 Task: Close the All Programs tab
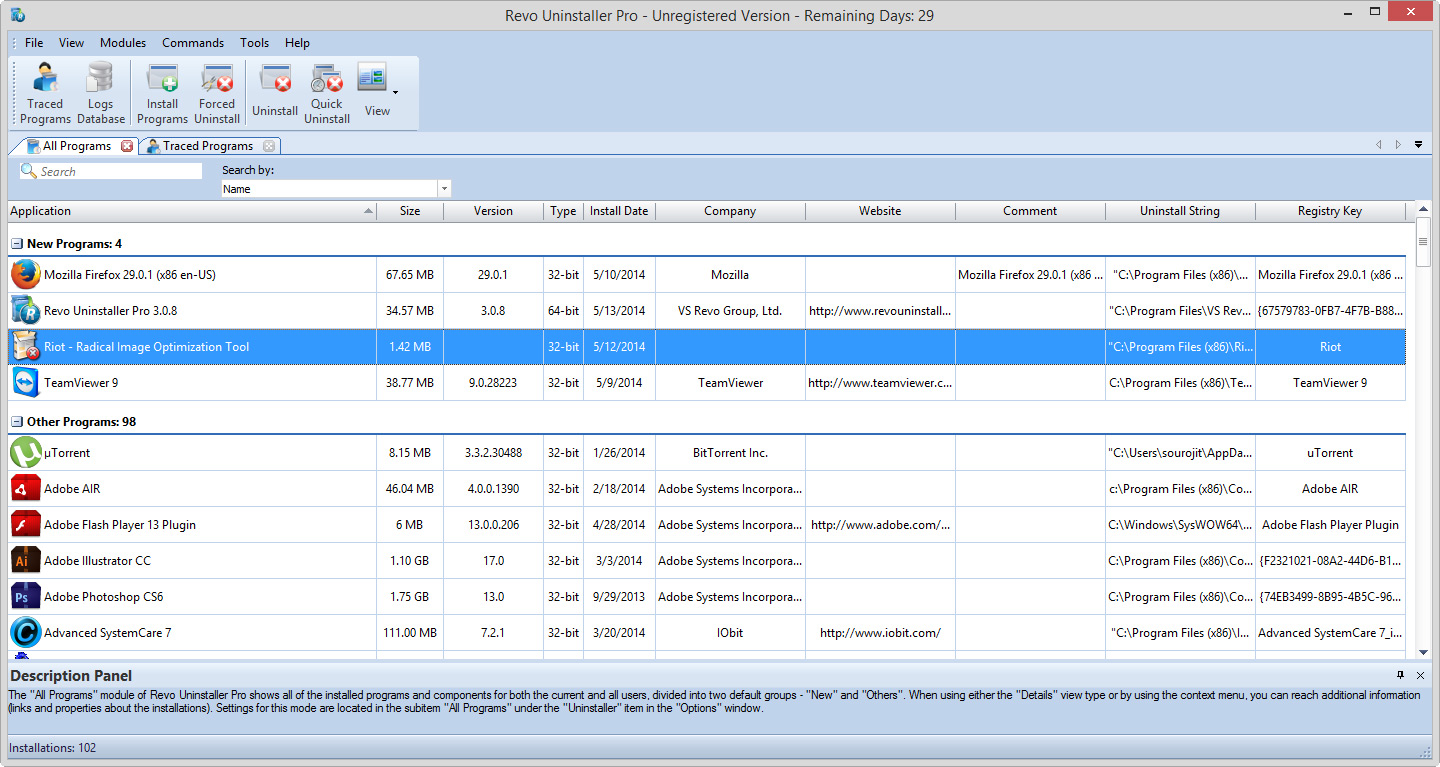point(127,146)
